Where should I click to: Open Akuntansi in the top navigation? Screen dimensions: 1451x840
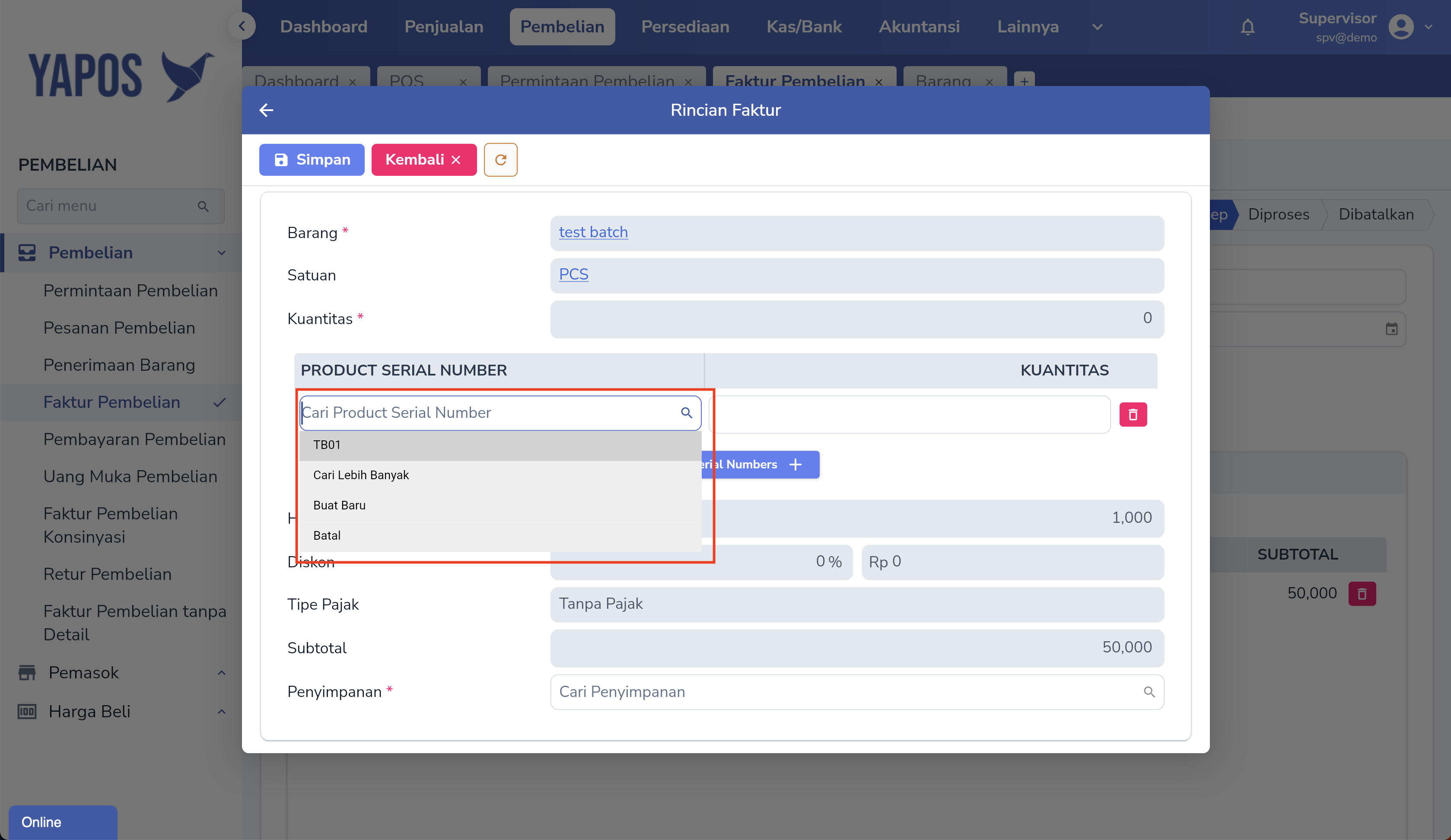pyautogui.click(x=919, y=27)
